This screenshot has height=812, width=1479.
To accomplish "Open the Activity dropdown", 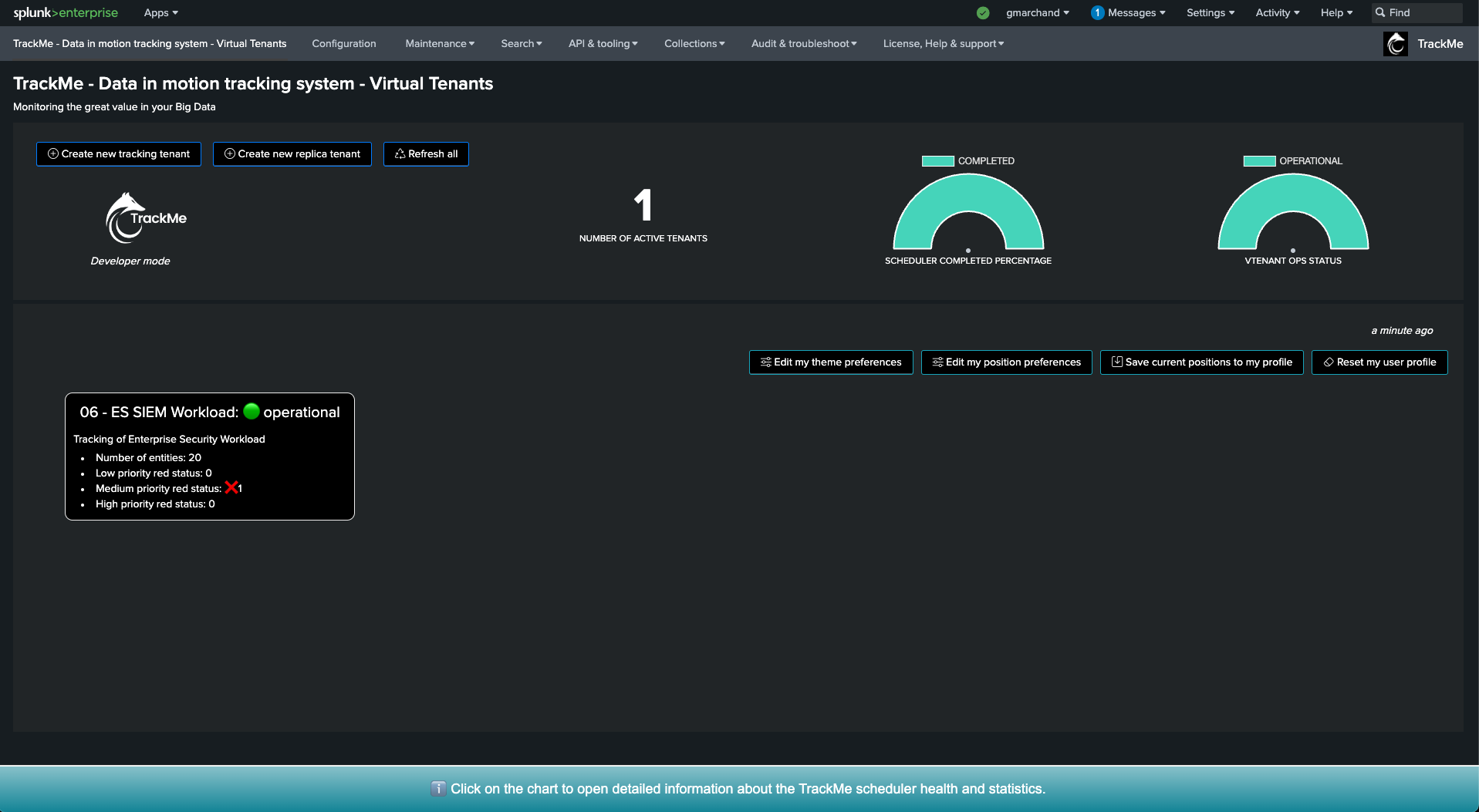I will [1278, 12].
